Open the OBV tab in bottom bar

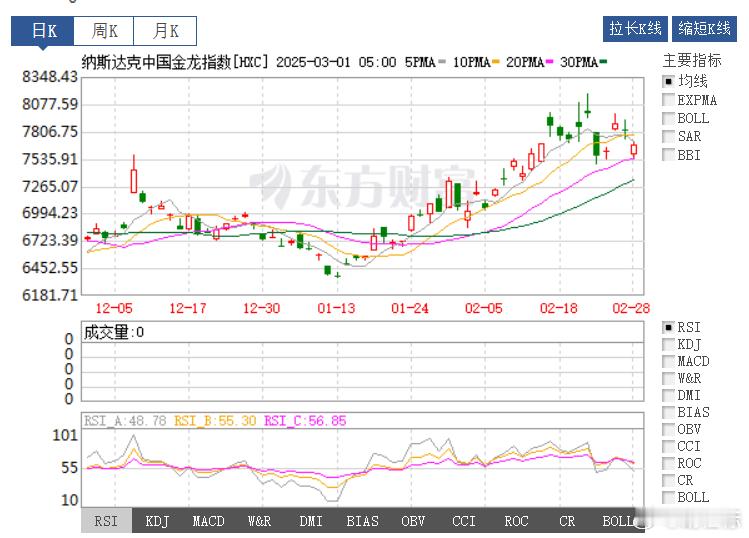pos(413,521)
